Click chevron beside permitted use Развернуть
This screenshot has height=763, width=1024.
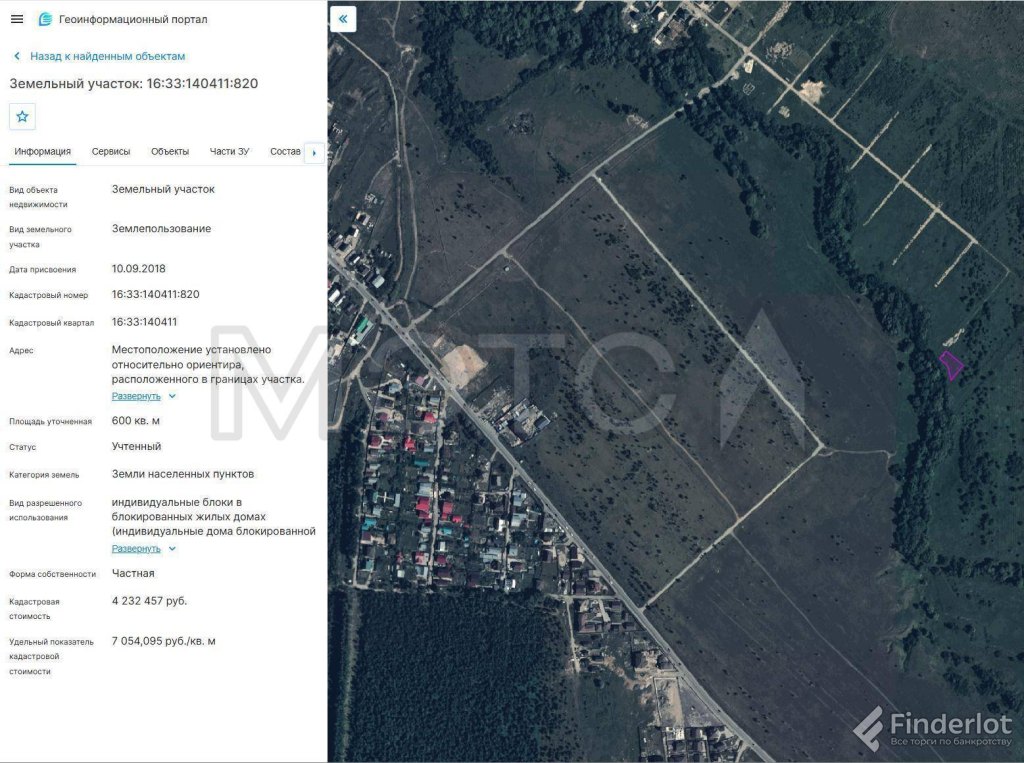pyautogui.click(x=172, y=548)
